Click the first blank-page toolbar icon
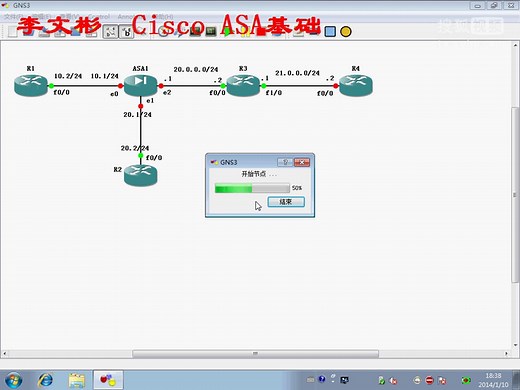The height and width of the screenshot is (390, 520). tap(12, 32)
